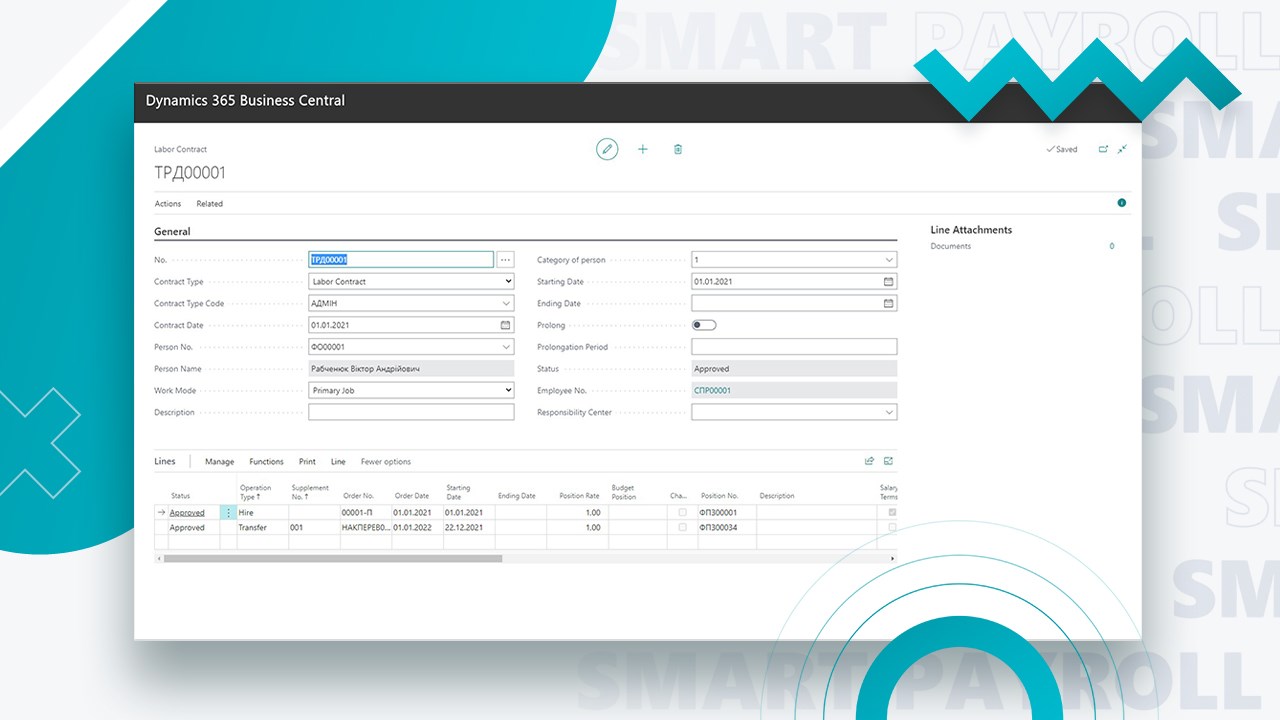Click the Person Name field value
This screenshot has height=720, width=1280.
[411, 369]
